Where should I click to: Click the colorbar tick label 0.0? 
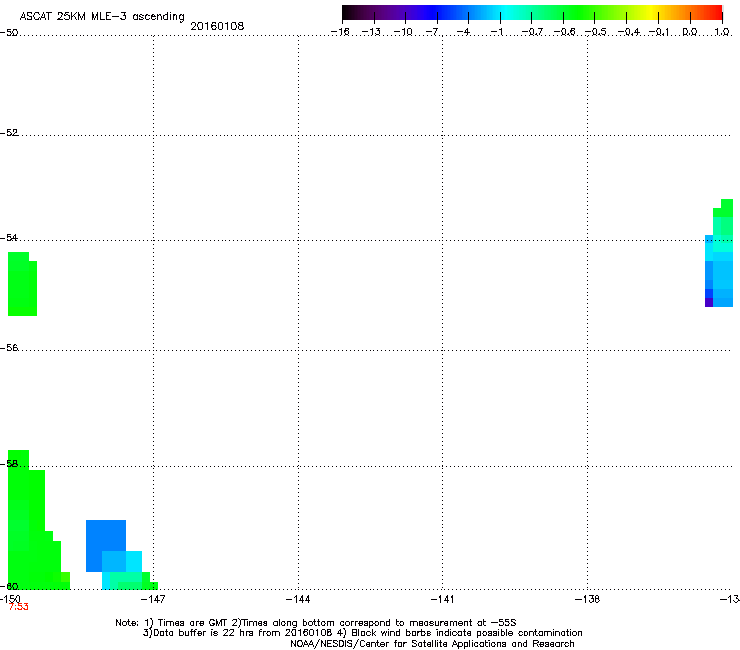click(x=690, y=32)
